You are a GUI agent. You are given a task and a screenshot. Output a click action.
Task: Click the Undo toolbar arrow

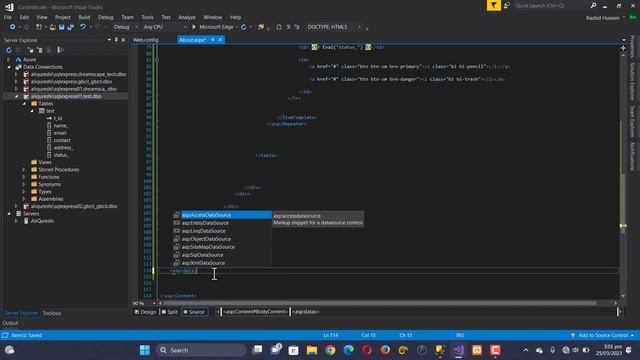(x=83, y=27)
